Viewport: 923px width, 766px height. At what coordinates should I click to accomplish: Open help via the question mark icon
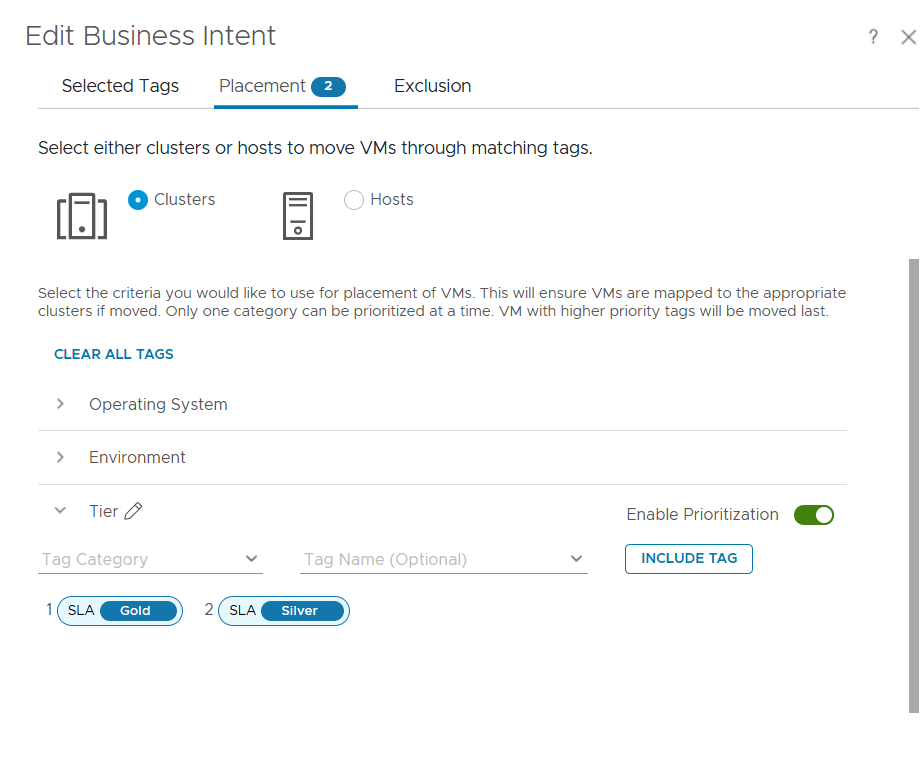coord(874,37)
